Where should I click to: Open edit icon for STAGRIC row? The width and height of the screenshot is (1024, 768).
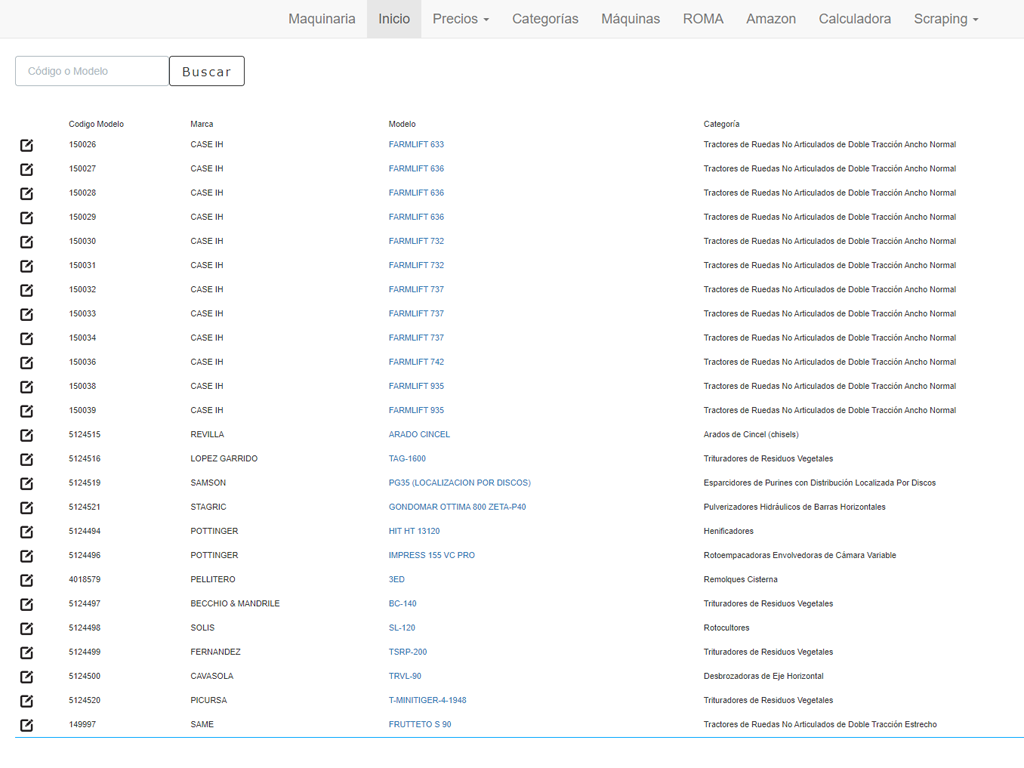[x=26, y=507]
